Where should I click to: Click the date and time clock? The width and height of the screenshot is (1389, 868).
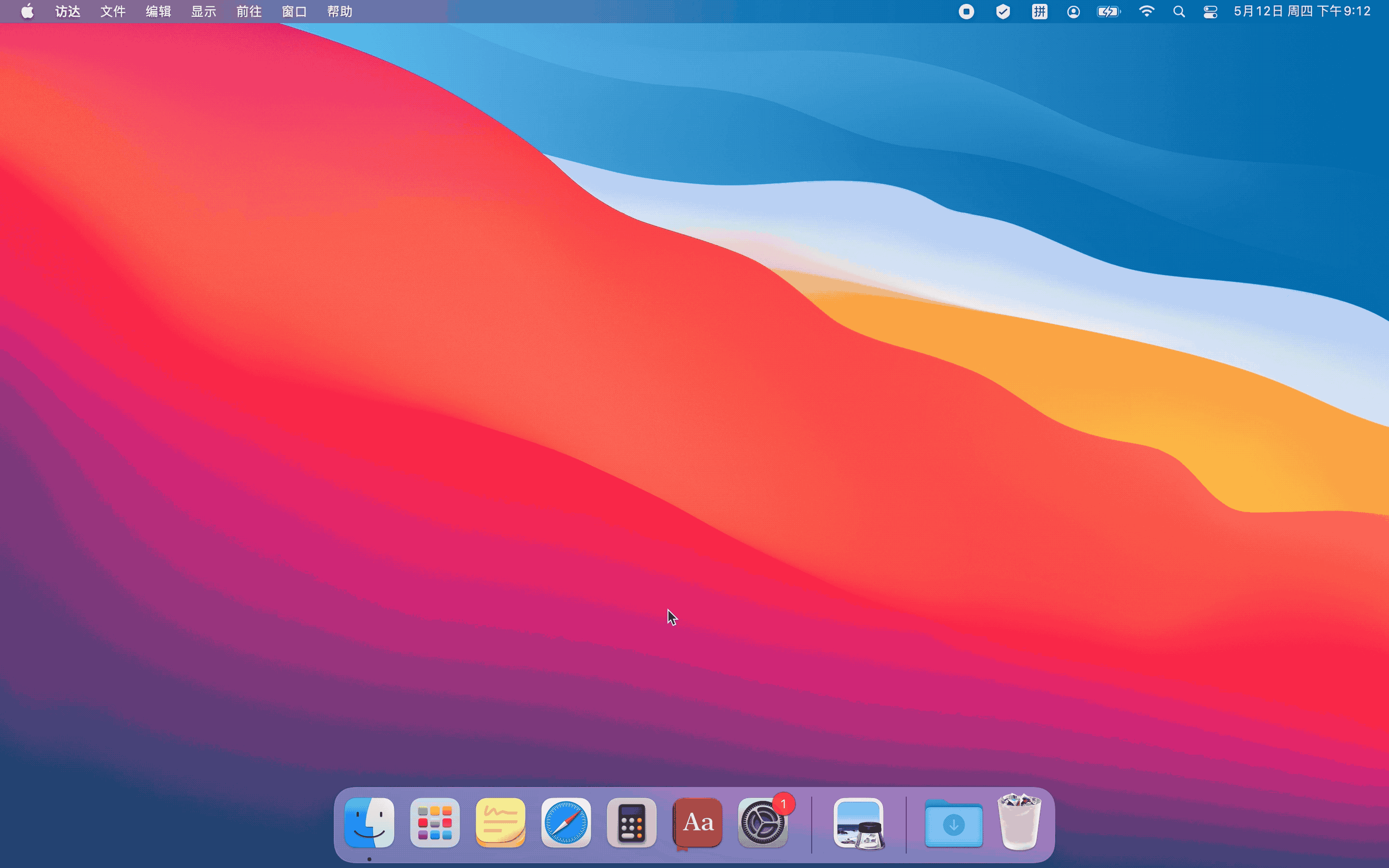[x=1302, y=12]
